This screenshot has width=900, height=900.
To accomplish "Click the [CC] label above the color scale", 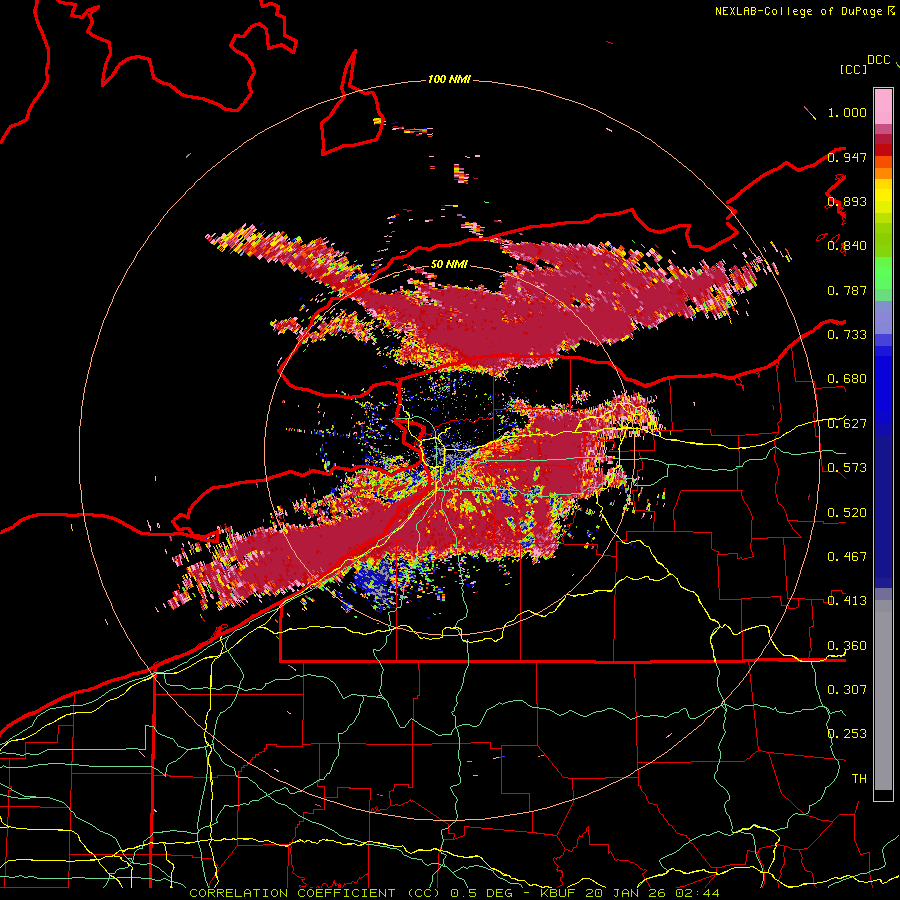I will tap(853, 69).
